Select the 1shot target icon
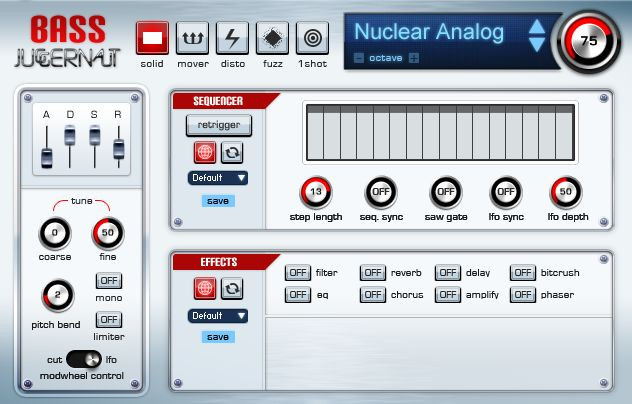Viewport: 632px width, 404px height. 312,38
